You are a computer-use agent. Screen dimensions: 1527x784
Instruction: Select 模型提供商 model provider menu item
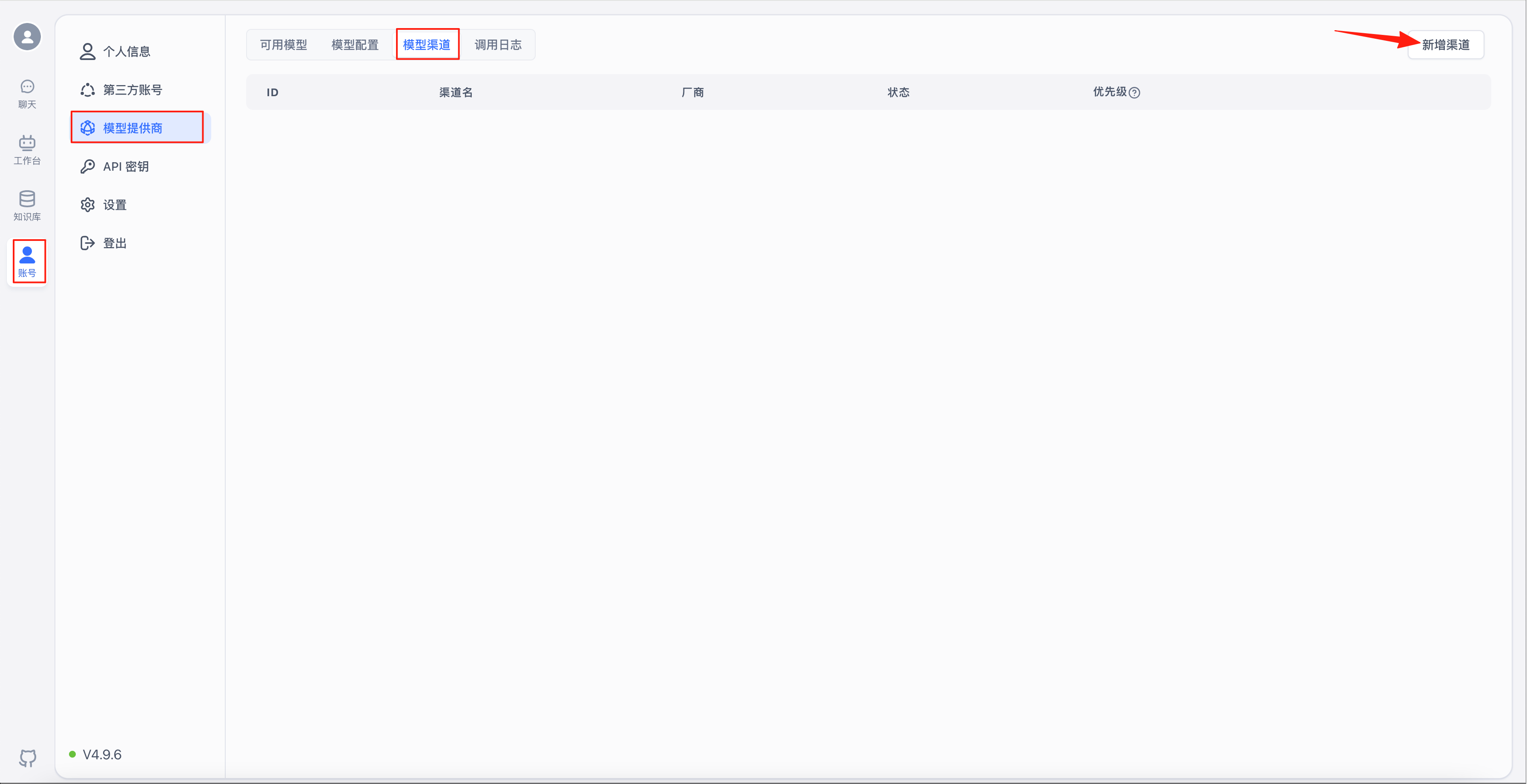point(132,128)
